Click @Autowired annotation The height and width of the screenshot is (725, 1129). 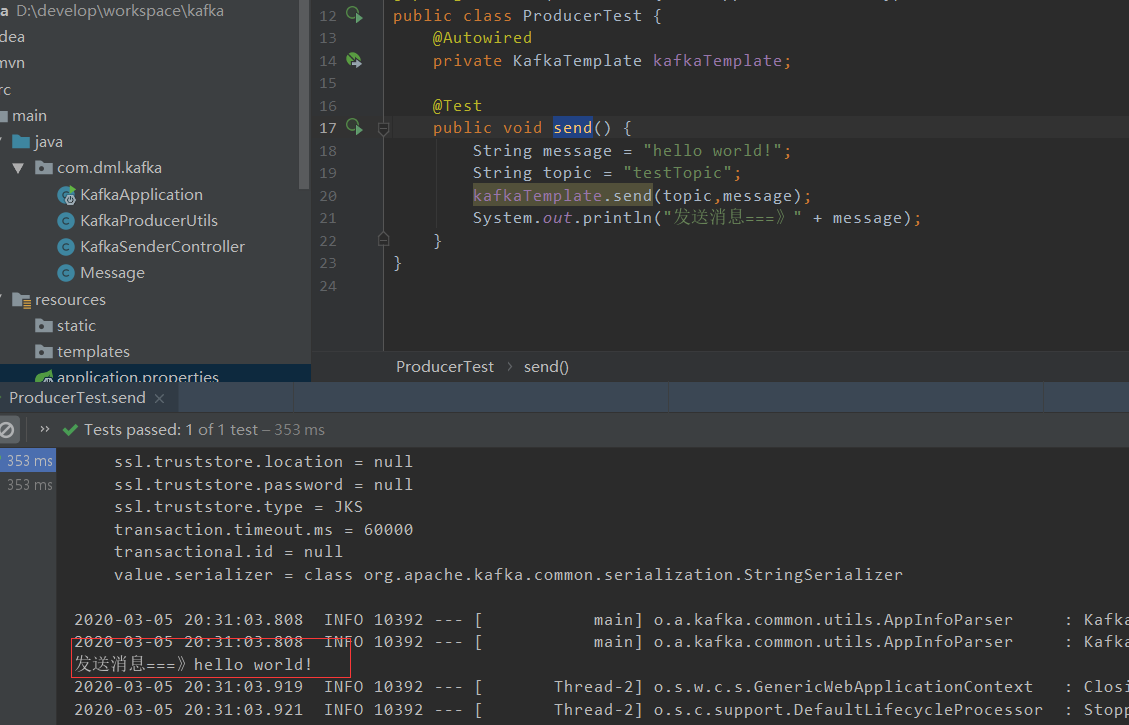click(482, 37)
